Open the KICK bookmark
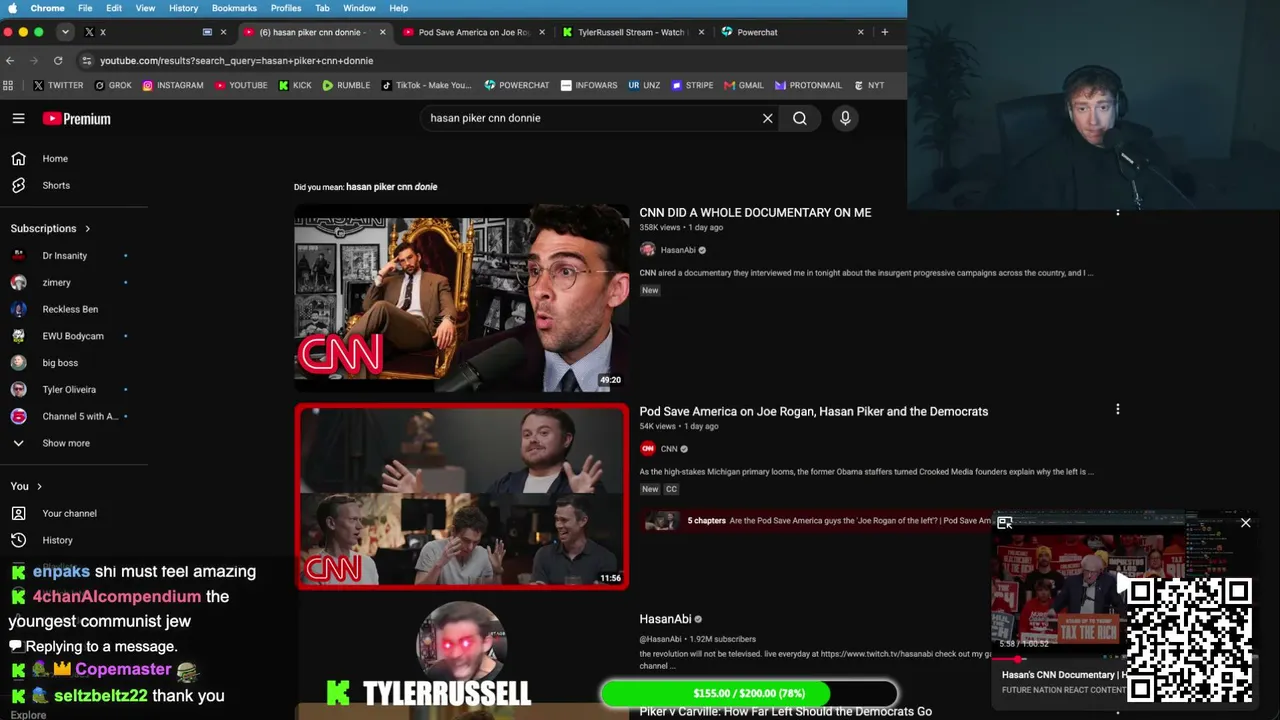This screenshot has height=720, width=1280. tap(295, 85)
